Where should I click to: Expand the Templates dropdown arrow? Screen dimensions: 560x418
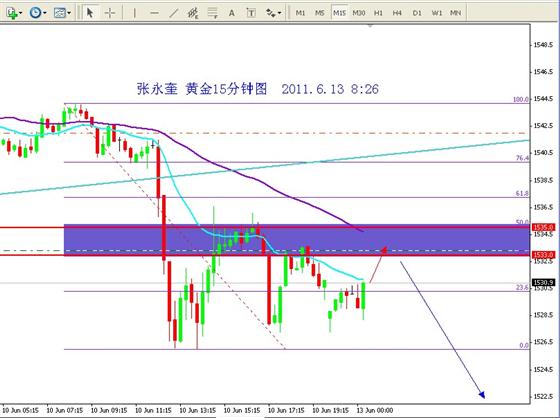[69, 13]
